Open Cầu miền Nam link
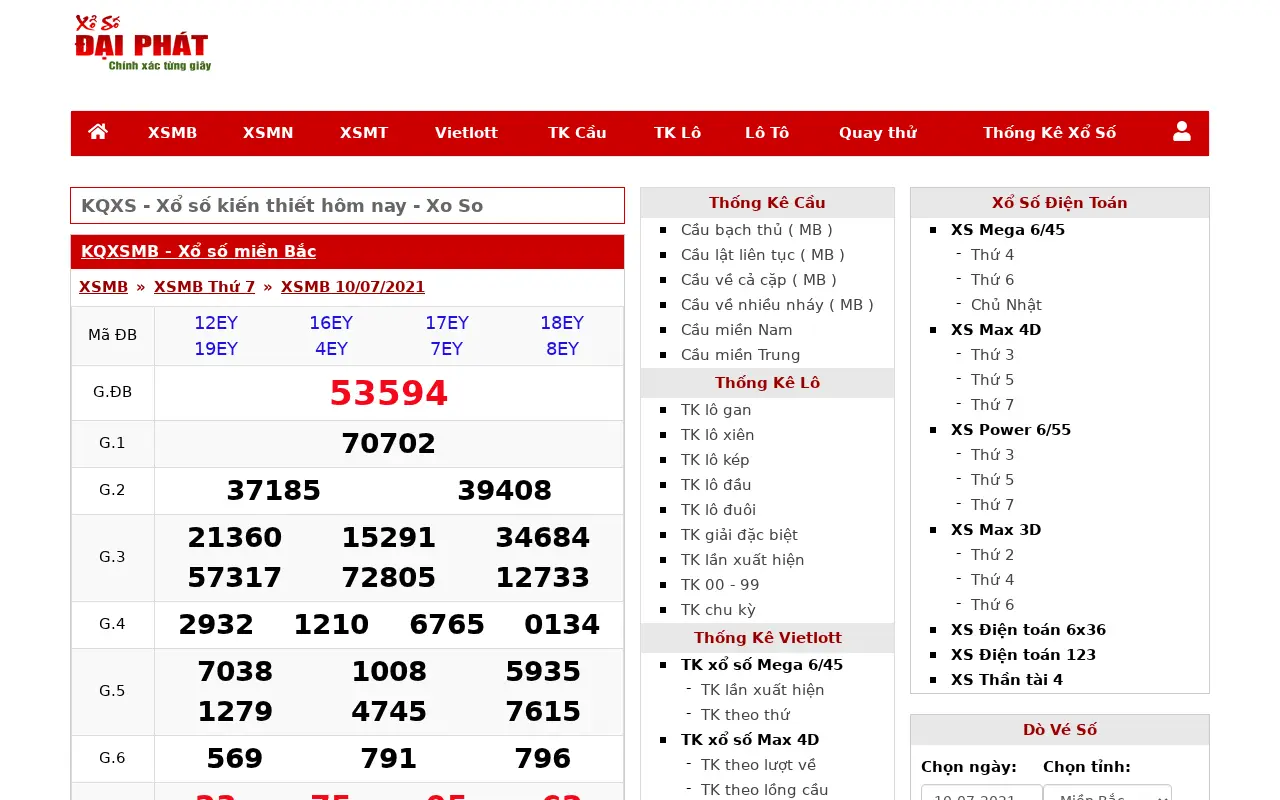 pos(737,330)
